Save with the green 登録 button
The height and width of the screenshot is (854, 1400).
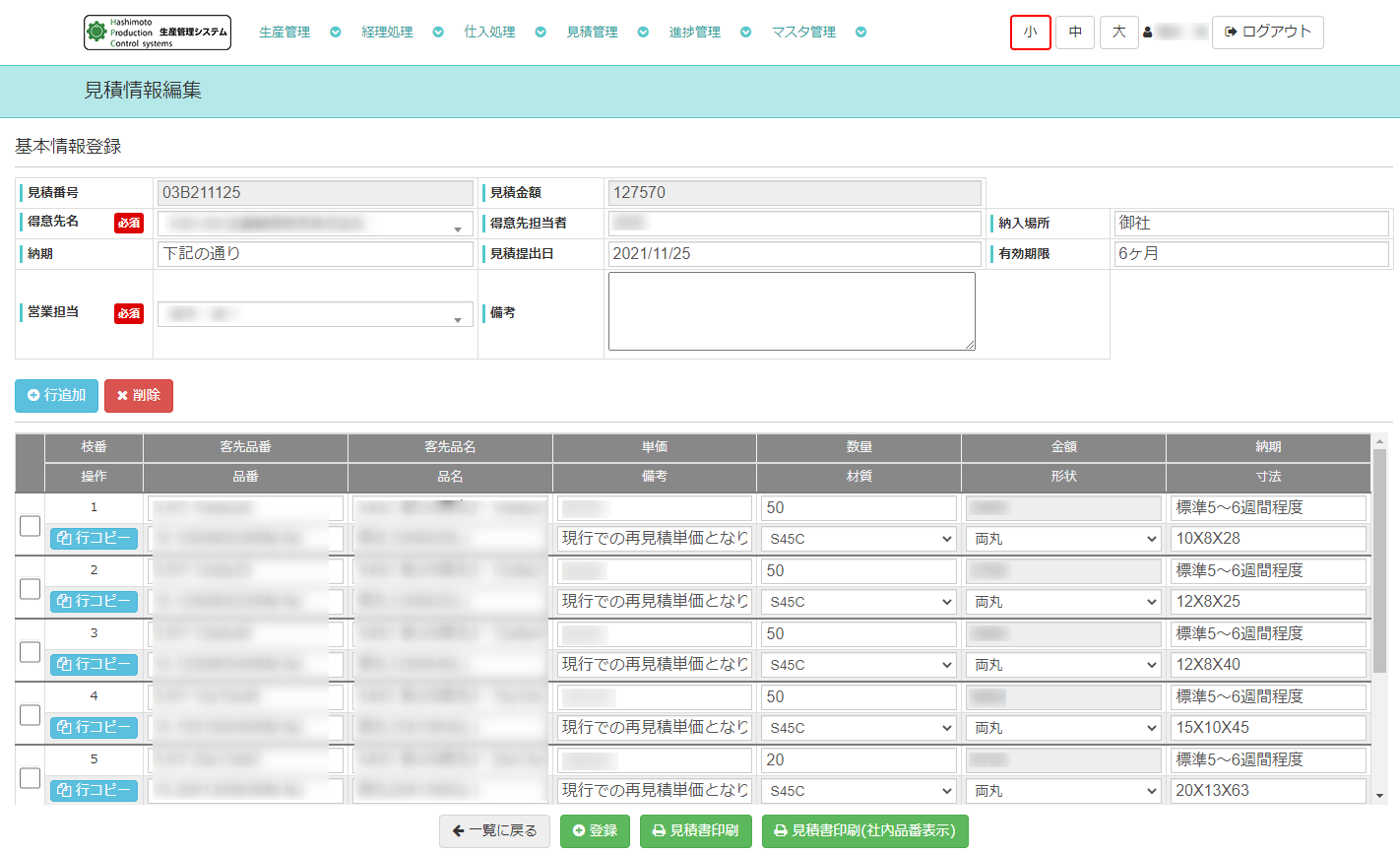coord(595,831)
